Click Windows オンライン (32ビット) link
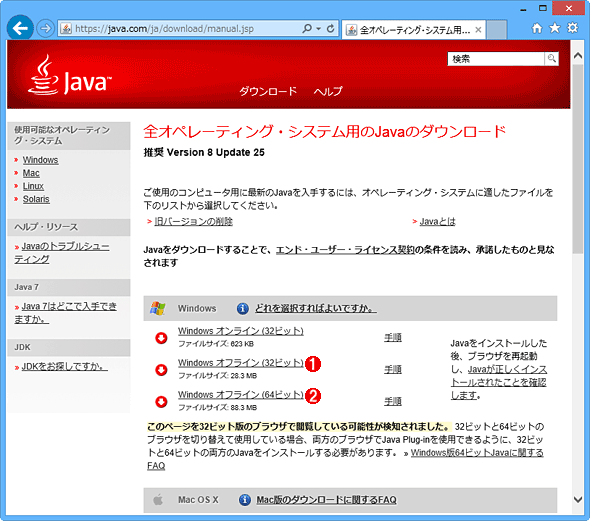 (240, 331)
